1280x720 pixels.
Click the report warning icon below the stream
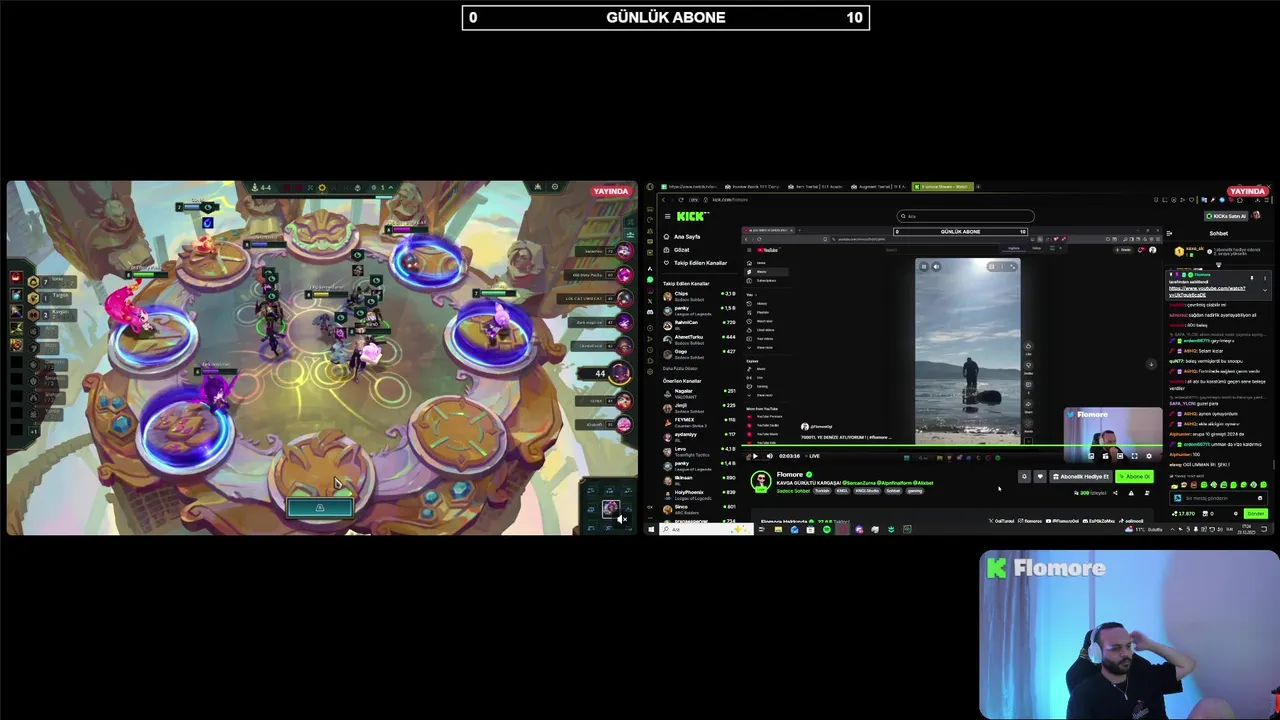[1131, 493]
